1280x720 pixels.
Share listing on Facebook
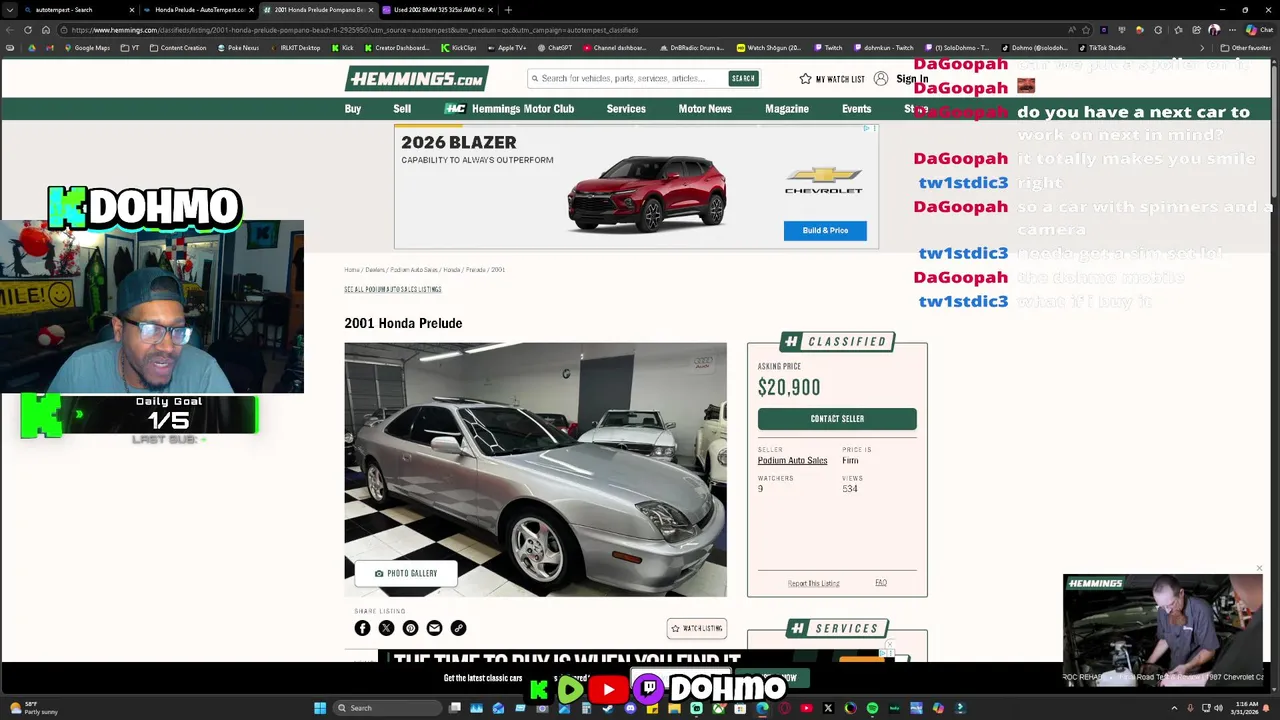click(x=362, y=628)
